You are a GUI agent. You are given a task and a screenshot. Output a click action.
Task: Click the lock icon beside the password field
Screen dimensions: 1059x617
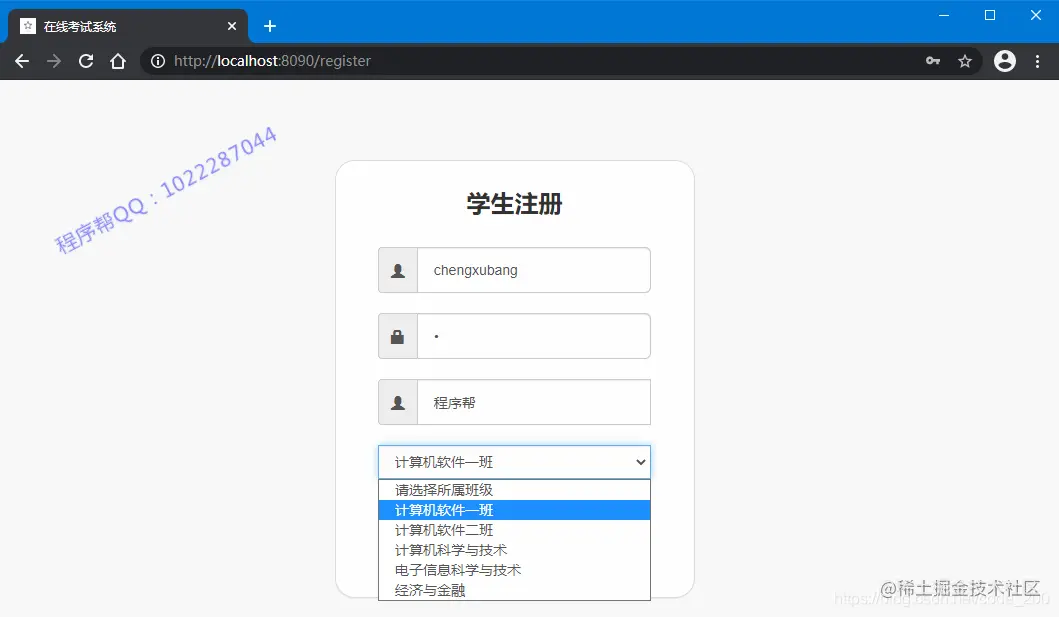pyautogui.click(x=397, y=336)
